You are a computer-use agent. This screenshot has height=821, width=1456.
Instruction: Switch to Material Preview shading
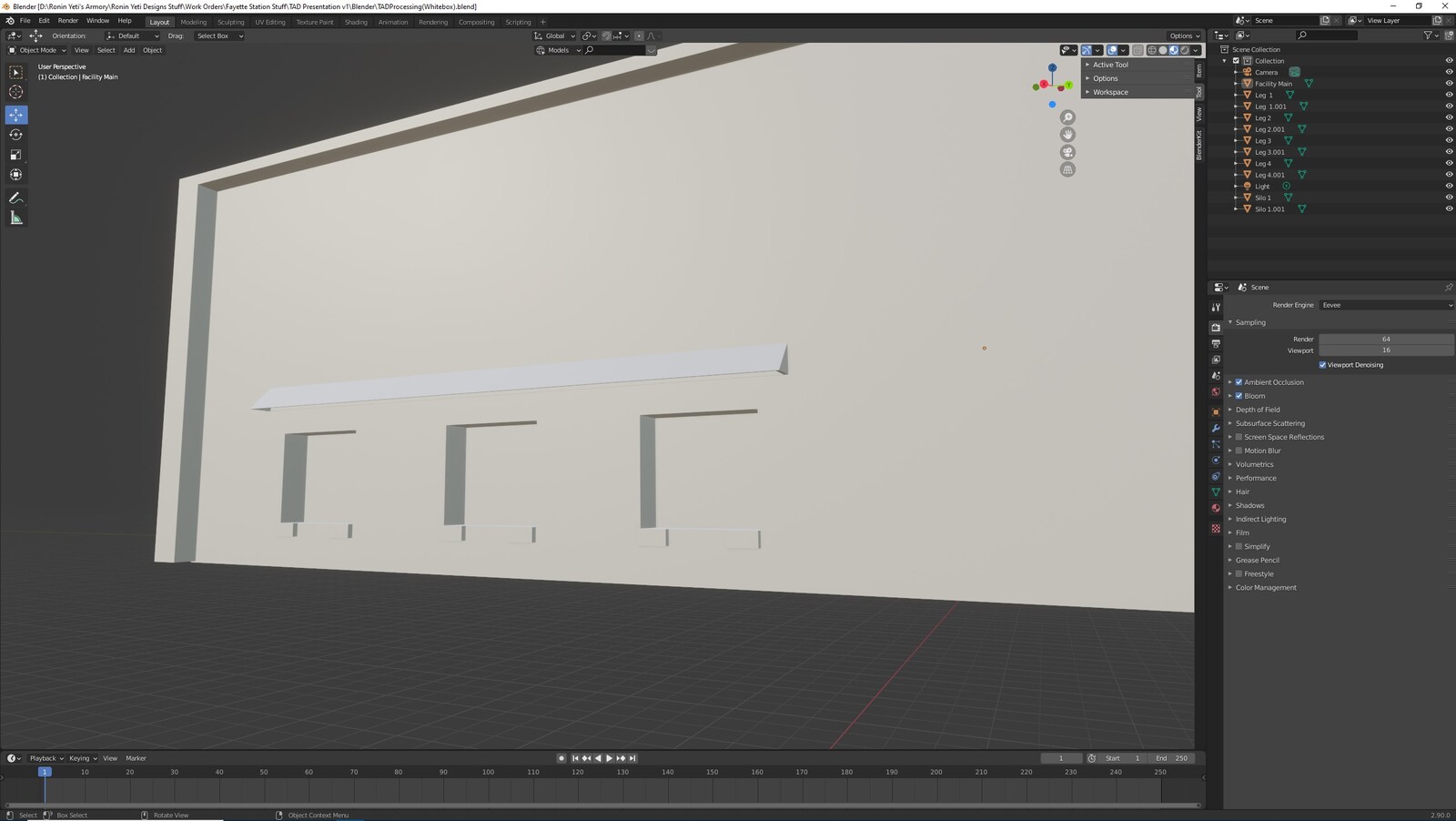point(1174,50)
